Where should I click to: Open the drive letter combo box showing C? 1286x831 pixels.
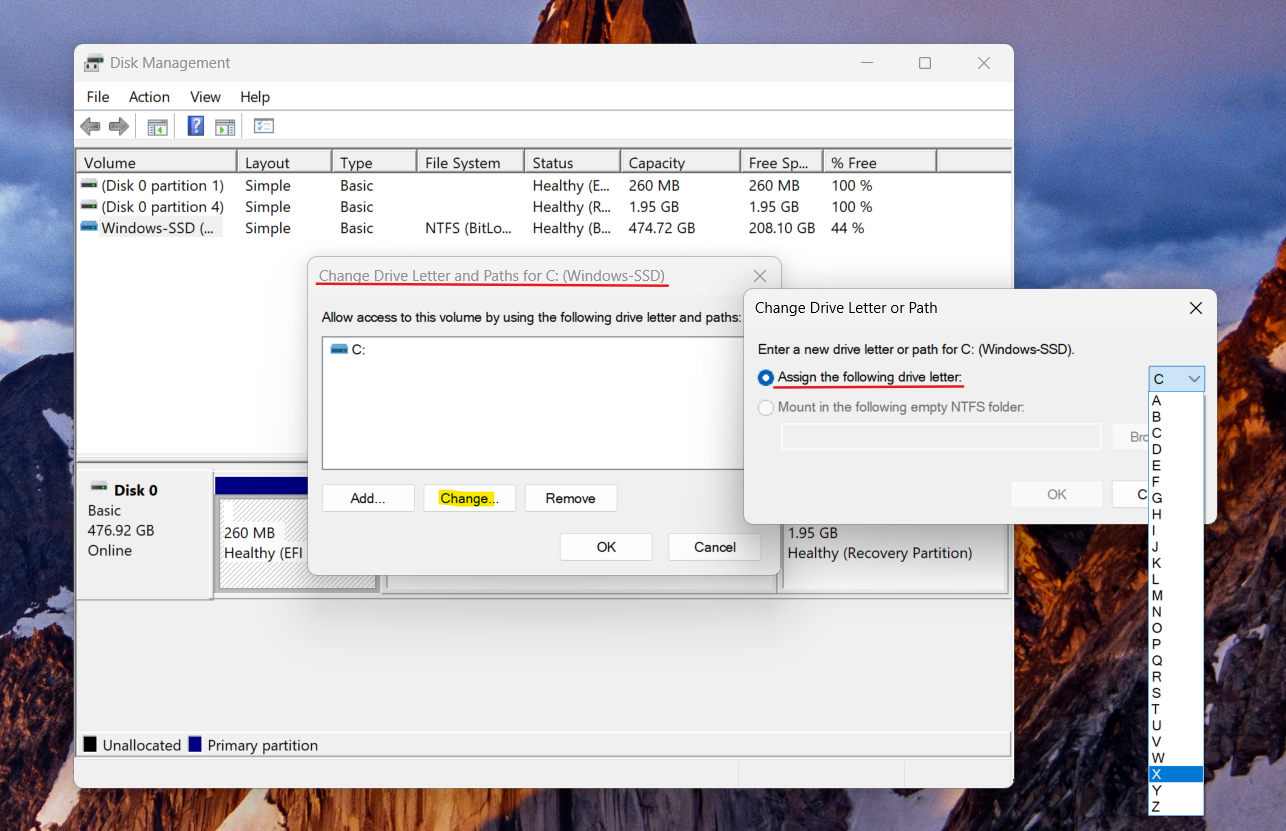pos(1176,379)
